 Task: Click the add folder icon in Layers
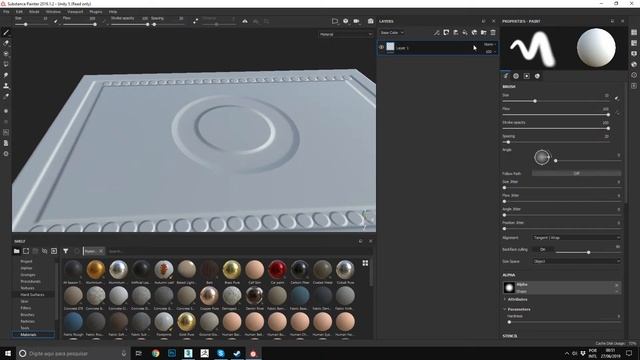click(x=484, y=32)
